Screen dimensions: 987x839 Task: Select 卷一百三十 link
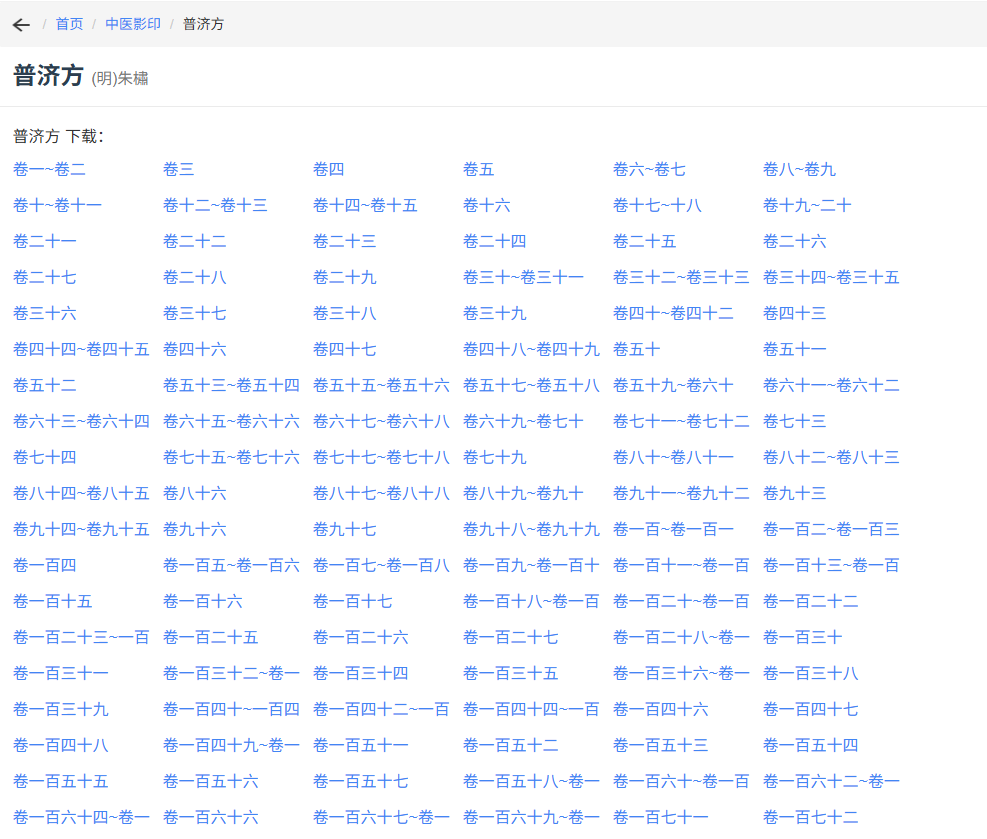[802, 638]
